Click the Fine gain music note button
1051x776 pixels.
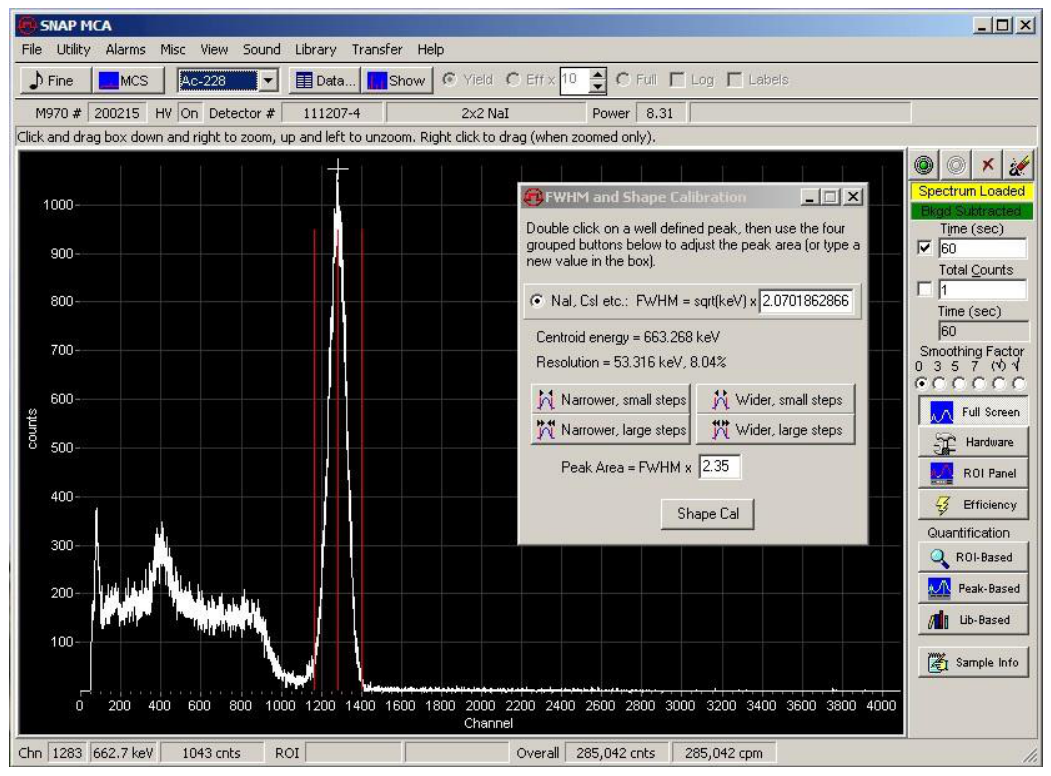coord(54,80)
